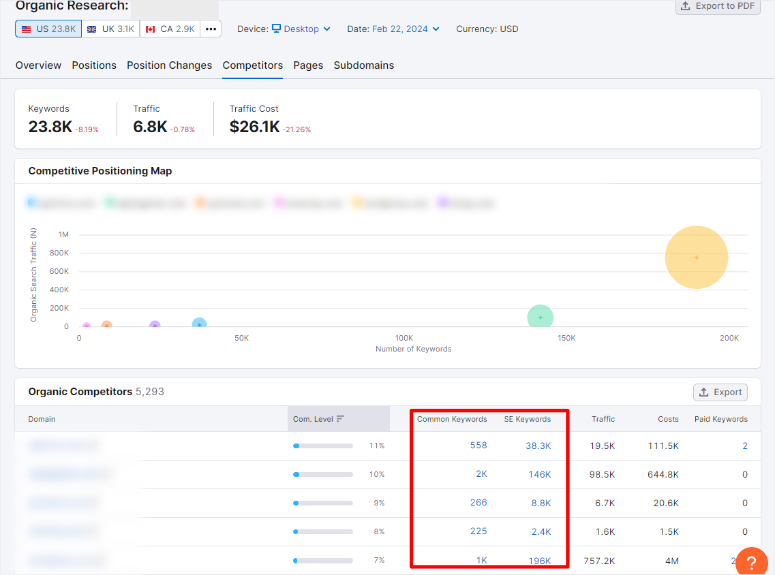Screen dimensions: 775x575
Task: Click the large yellow bubble on the map
Action: (x=696, y=257)
